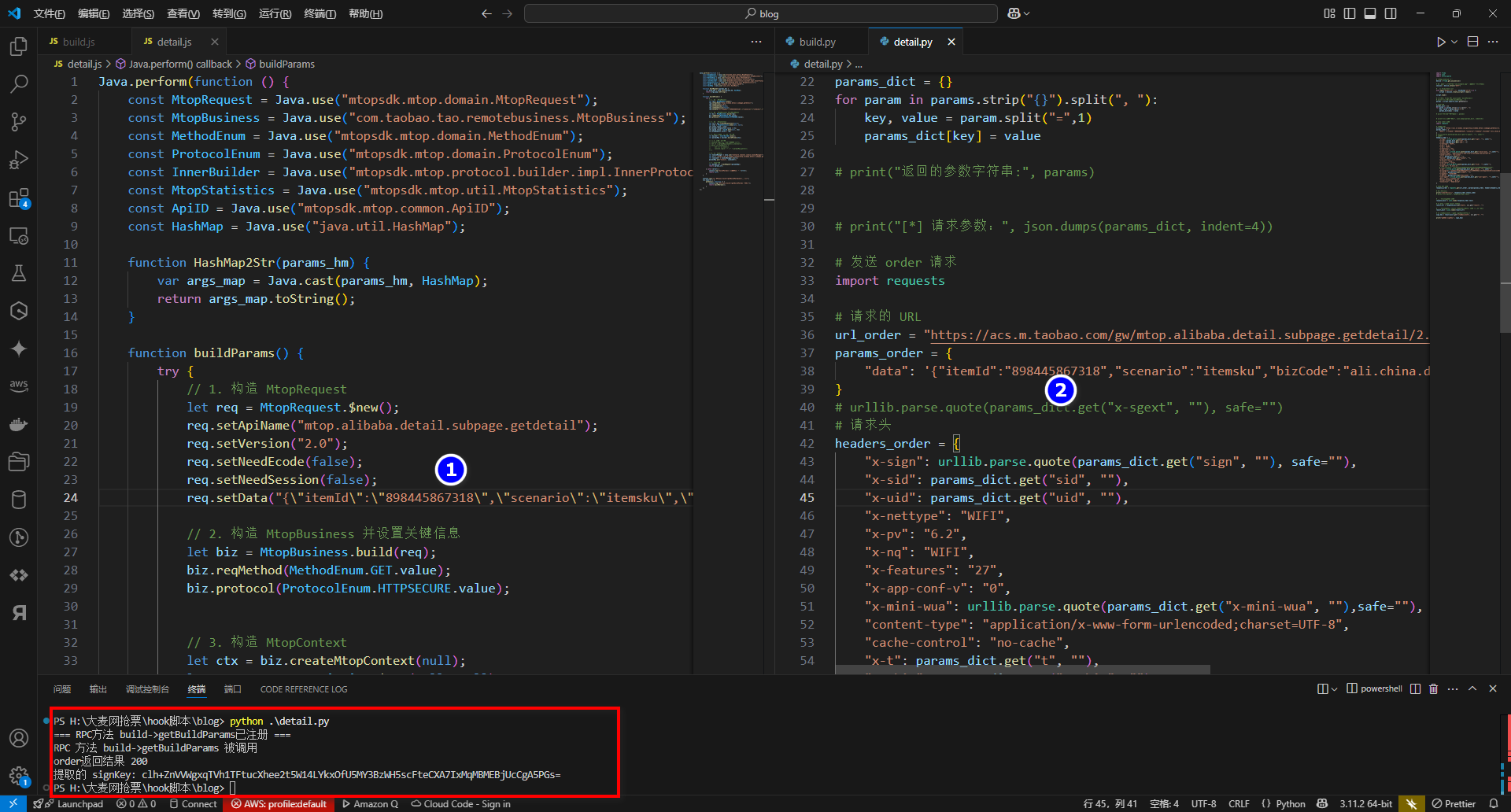Image resolution: width=1511 pixels, height=812 pixels.
Task: Open Source Control view
Action: (x=19, y=121)
